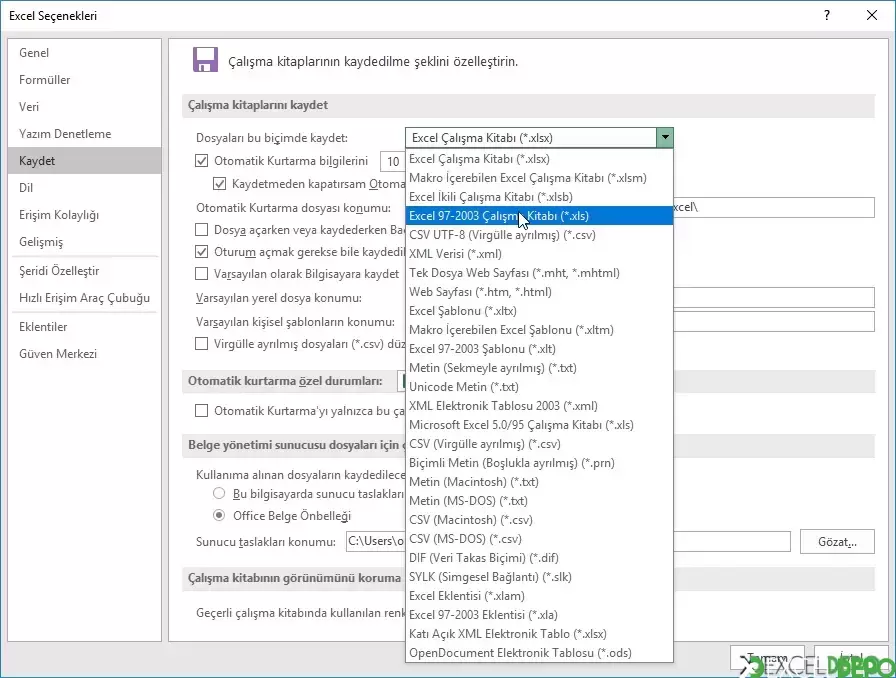Open Güven Merkezi settings
This screenshot has height=678, width=896.
pyautogui.click(x=85, y=354)
